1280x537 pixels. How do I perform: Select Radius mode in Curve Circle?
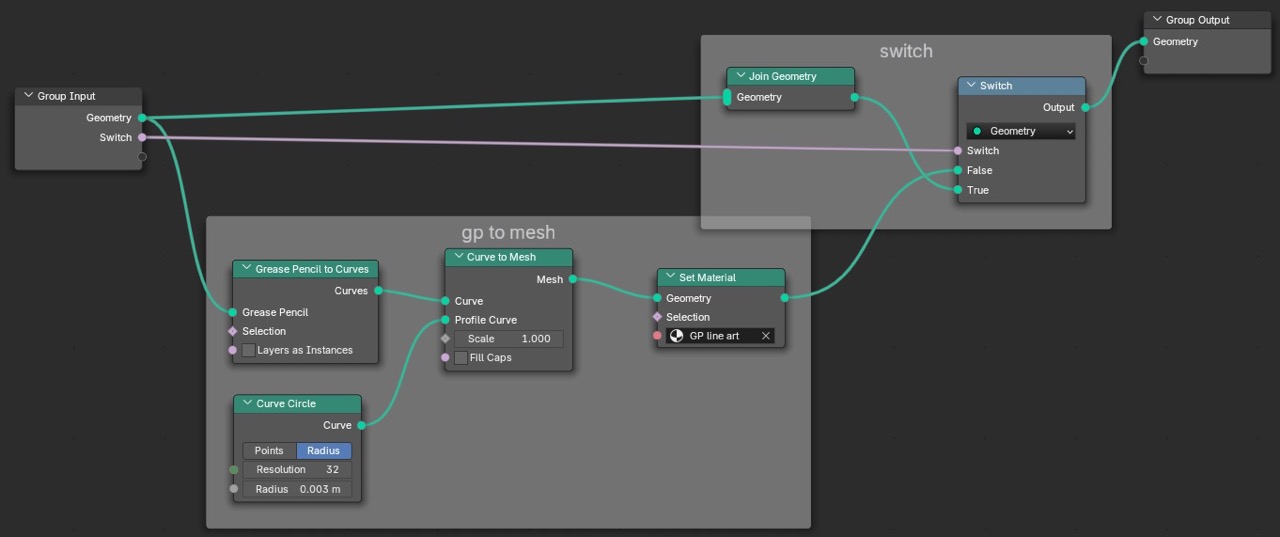tap(324, 451)
